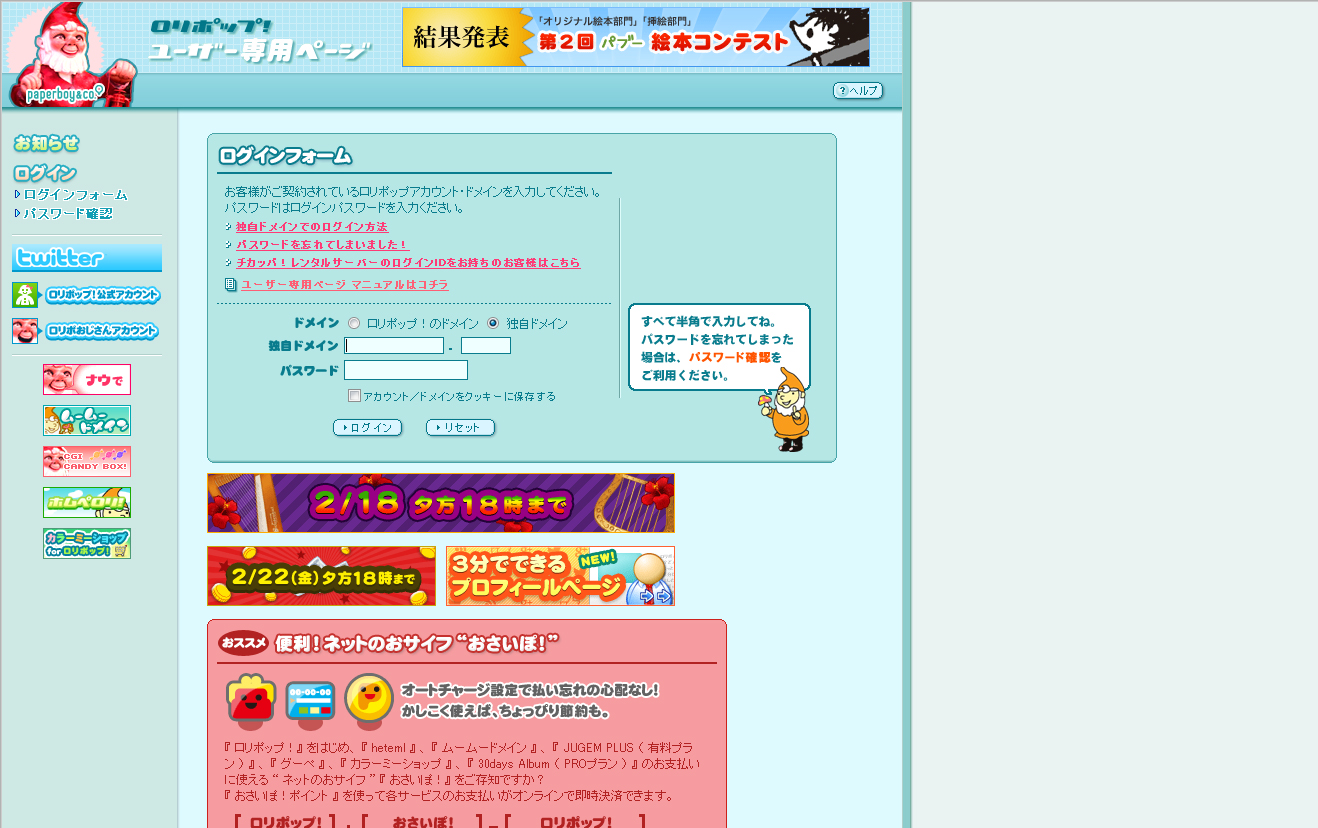The height and width of the screenshot is (828, 1318).
Task: Select the ロリポップ!のドメイン radio button
Action: coord(354,324)
